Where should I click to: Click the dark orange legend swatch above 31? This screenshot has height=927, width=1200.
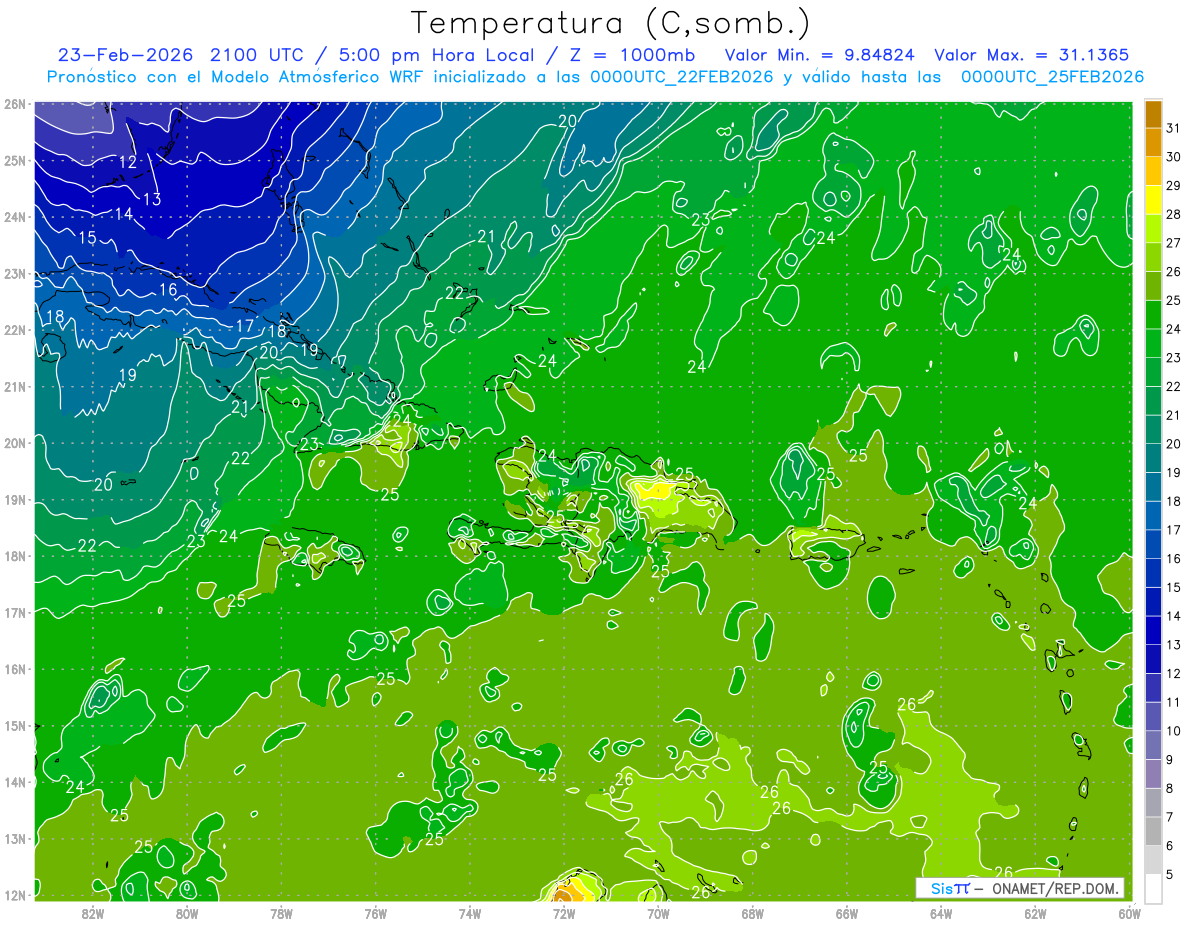(x=1153, y=114)
